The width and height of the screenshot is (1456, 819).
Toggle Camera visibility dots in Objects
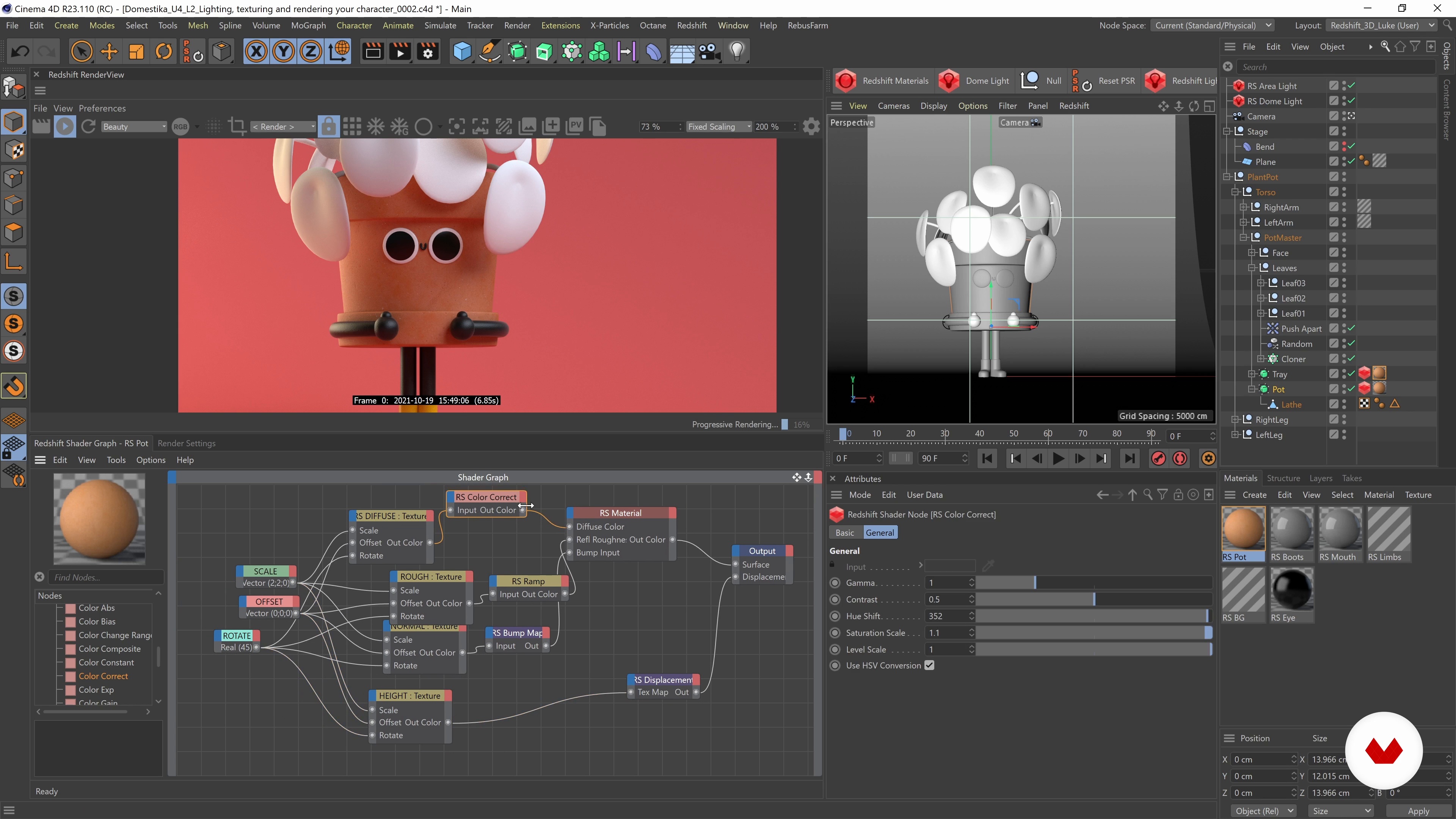1344,116
